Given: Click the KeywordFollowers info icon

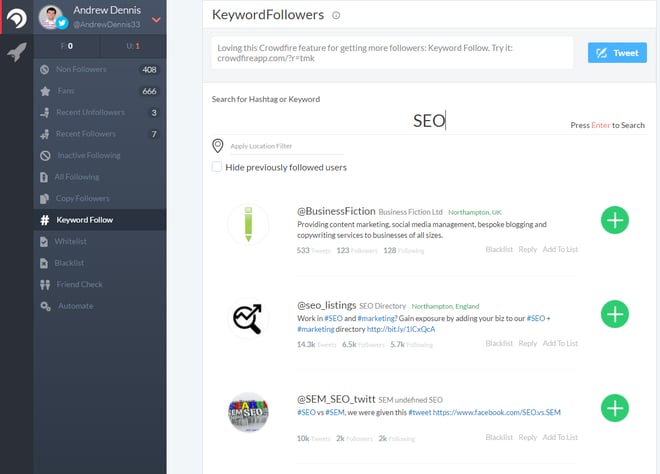Looking at the screenshot, I should 336,16.
